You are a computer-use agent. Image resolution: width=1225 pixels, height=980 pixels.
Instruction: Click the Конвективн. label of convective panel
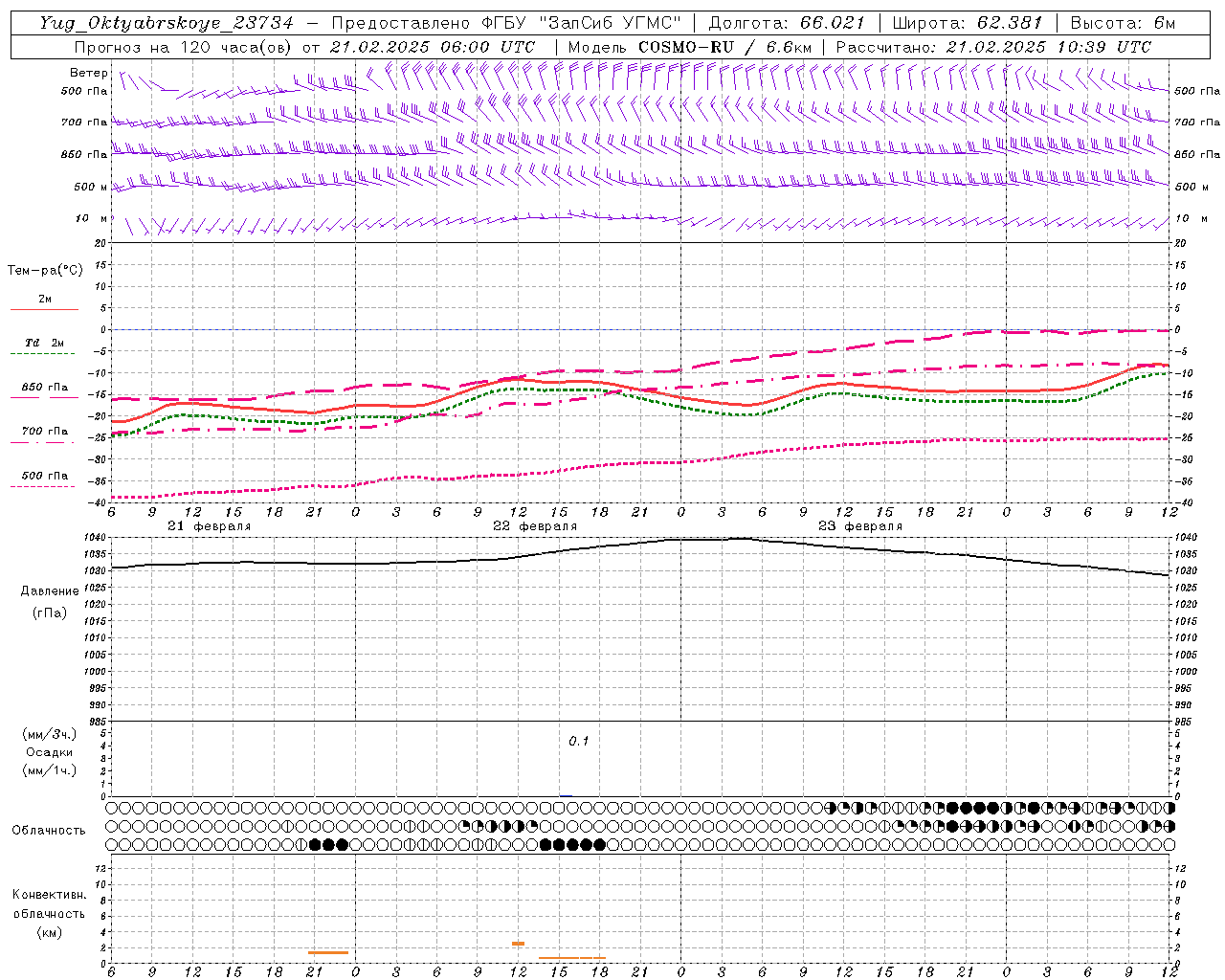pyautogui.click(x=50, y=895)
